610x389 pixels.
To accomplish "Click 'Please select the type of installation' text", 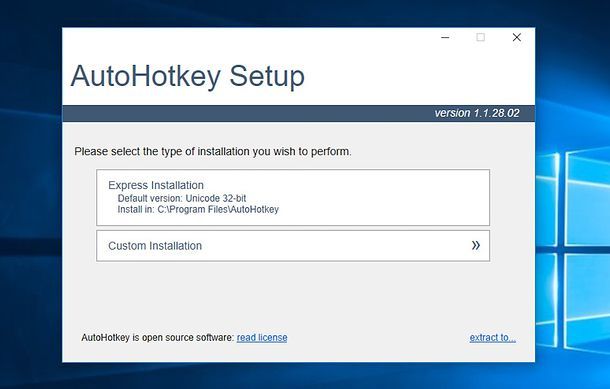I will coord(213,151).
